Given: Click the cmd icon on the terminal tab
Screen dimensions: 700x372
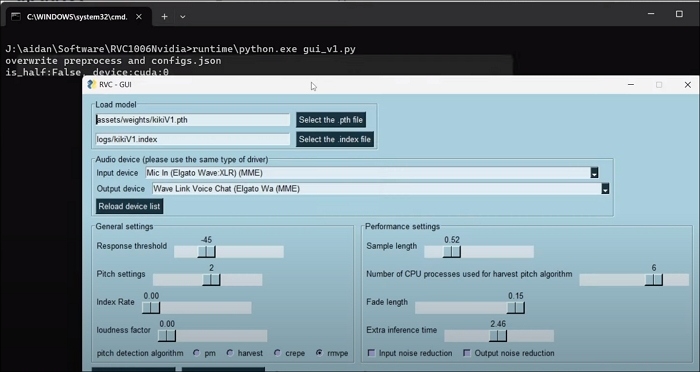Looking at the screenshot, I should [x=16, y=17].
